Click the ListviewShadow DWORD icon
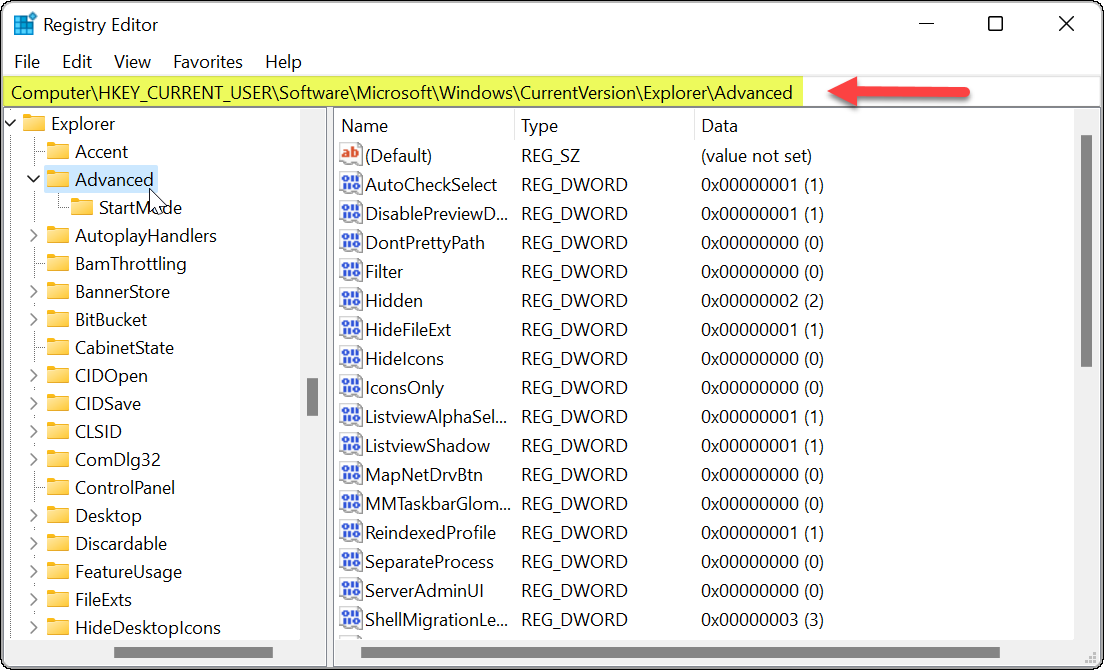1104x670 pixels. click(x=350, y=445)
